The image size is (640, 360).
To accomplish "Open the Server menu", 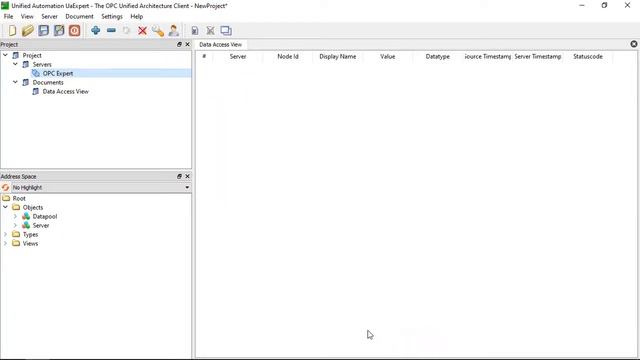I will click(49, 16).
